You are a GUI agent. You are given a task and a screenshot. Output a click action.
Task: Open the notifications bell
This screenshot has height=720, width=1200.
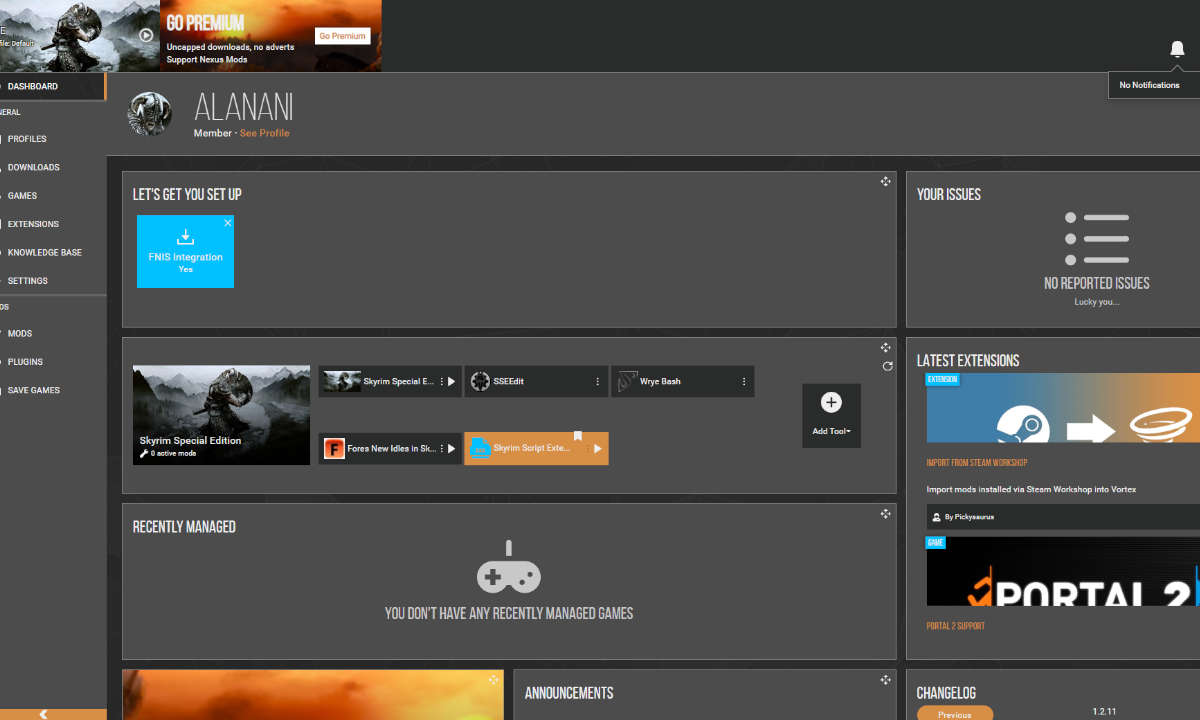click(x=1177, y=49)
